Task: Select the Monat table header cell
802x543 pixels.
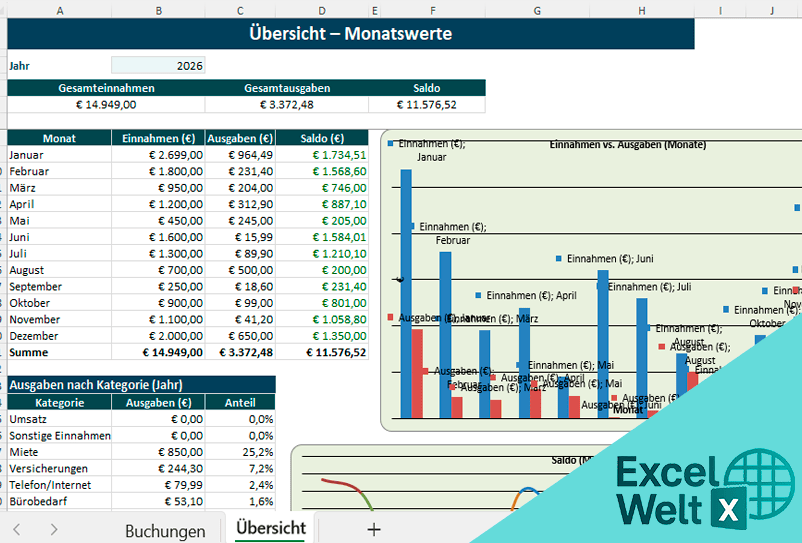Action: (59, 139)
